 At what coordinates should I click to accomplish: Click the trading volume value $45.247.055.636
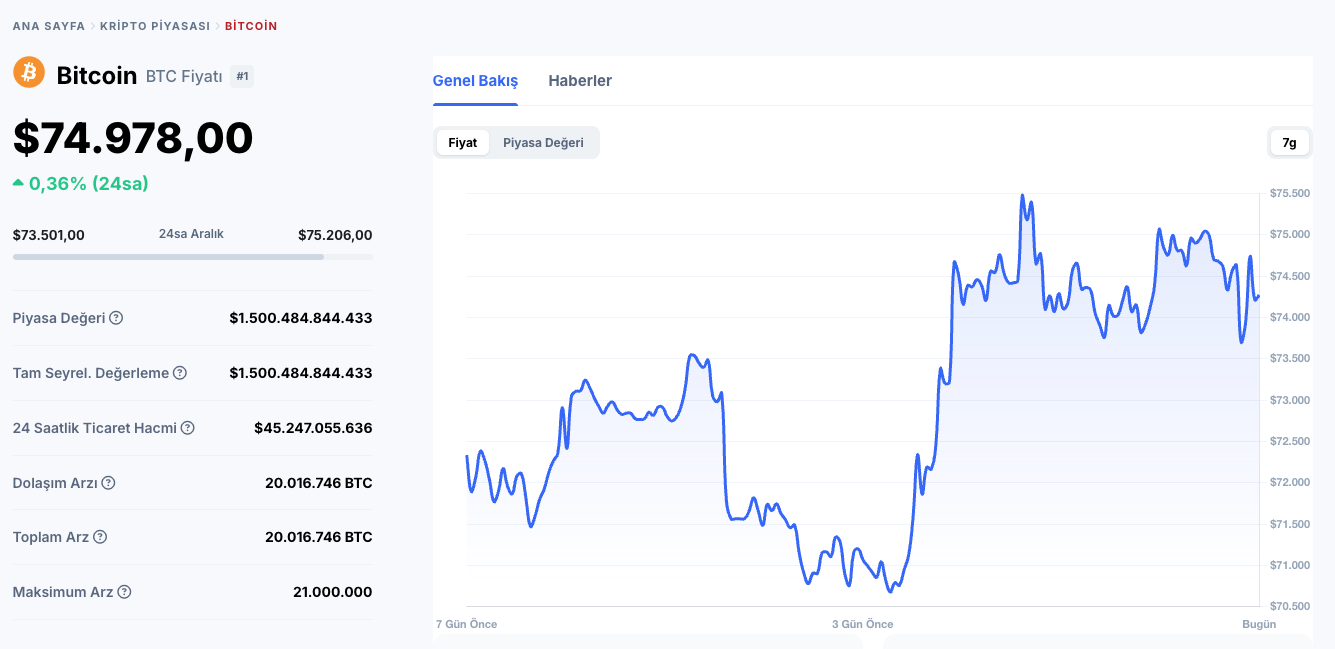(x=313, y=428)
